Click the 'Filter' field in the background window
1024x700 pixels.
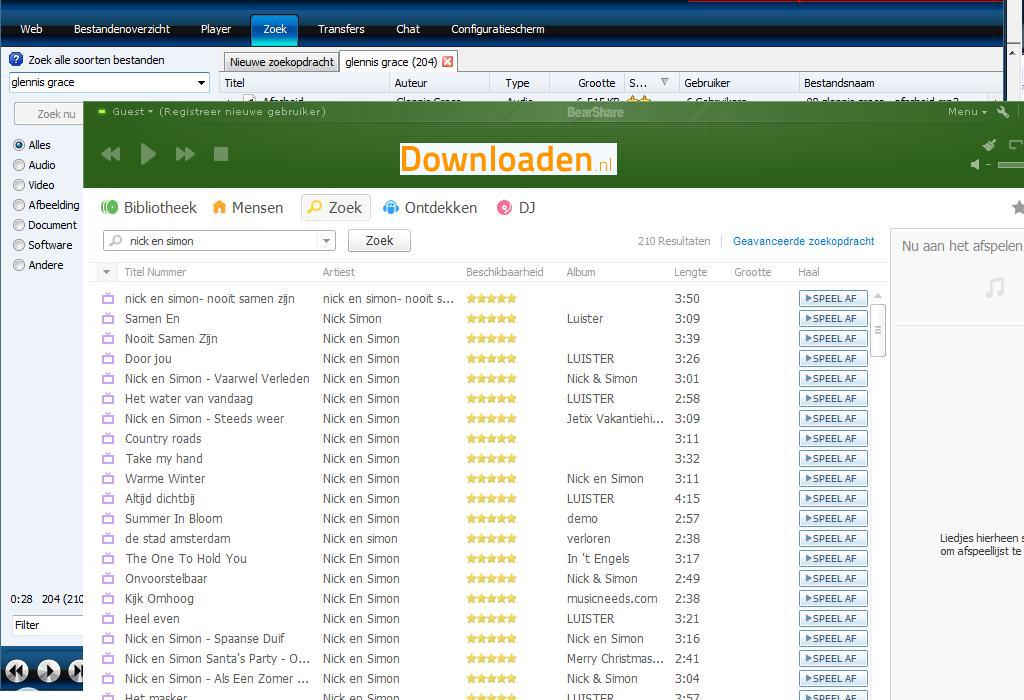pos(47,625)
